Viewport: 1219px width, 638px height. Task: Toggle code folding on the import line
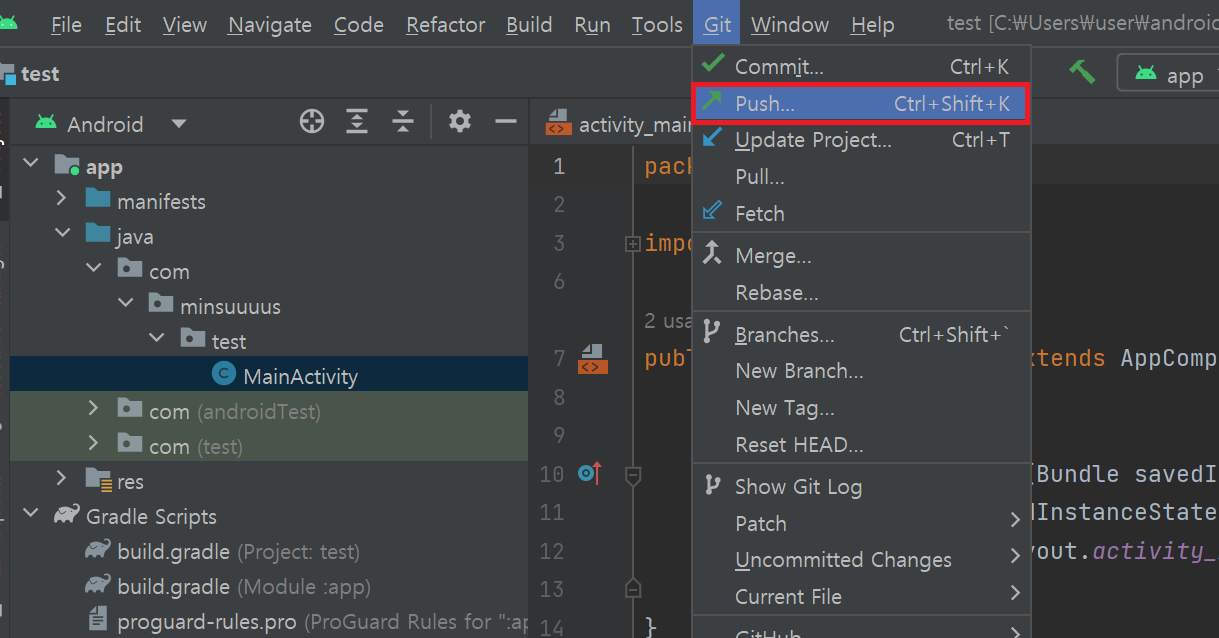632,244
